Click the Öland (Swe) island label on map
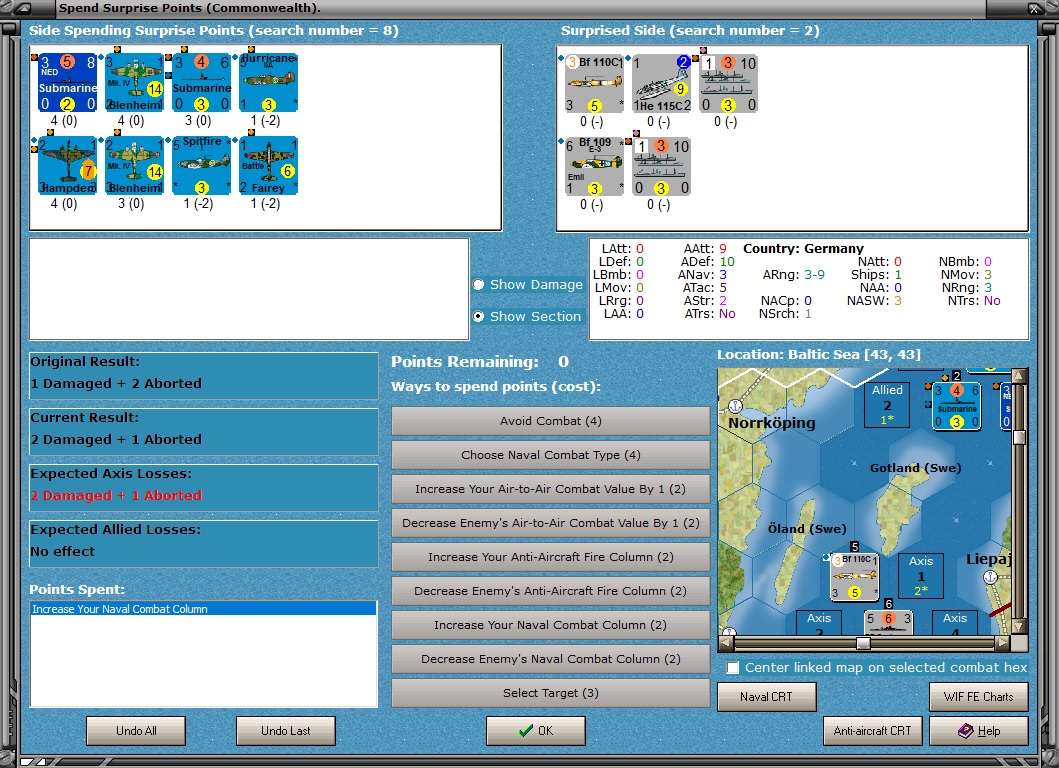 [807, 528]
